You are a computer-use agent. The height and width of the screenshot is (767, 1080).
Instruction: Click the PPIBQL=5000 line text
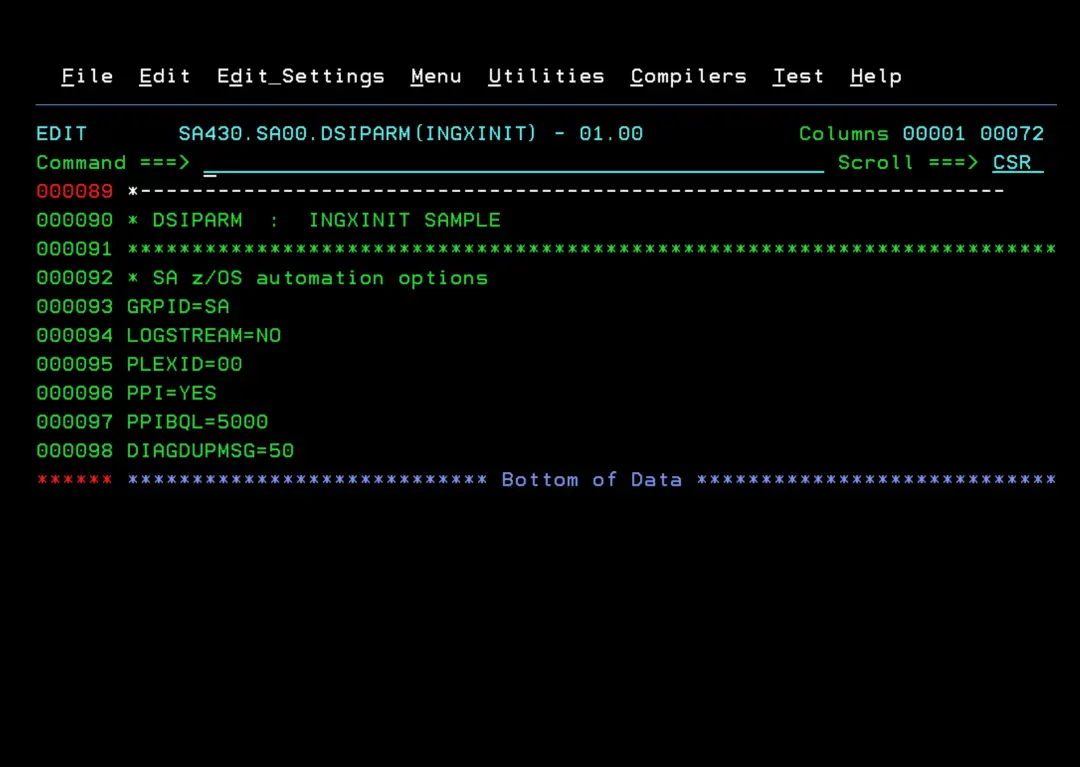pyautogui.click(x=198, y=423)
